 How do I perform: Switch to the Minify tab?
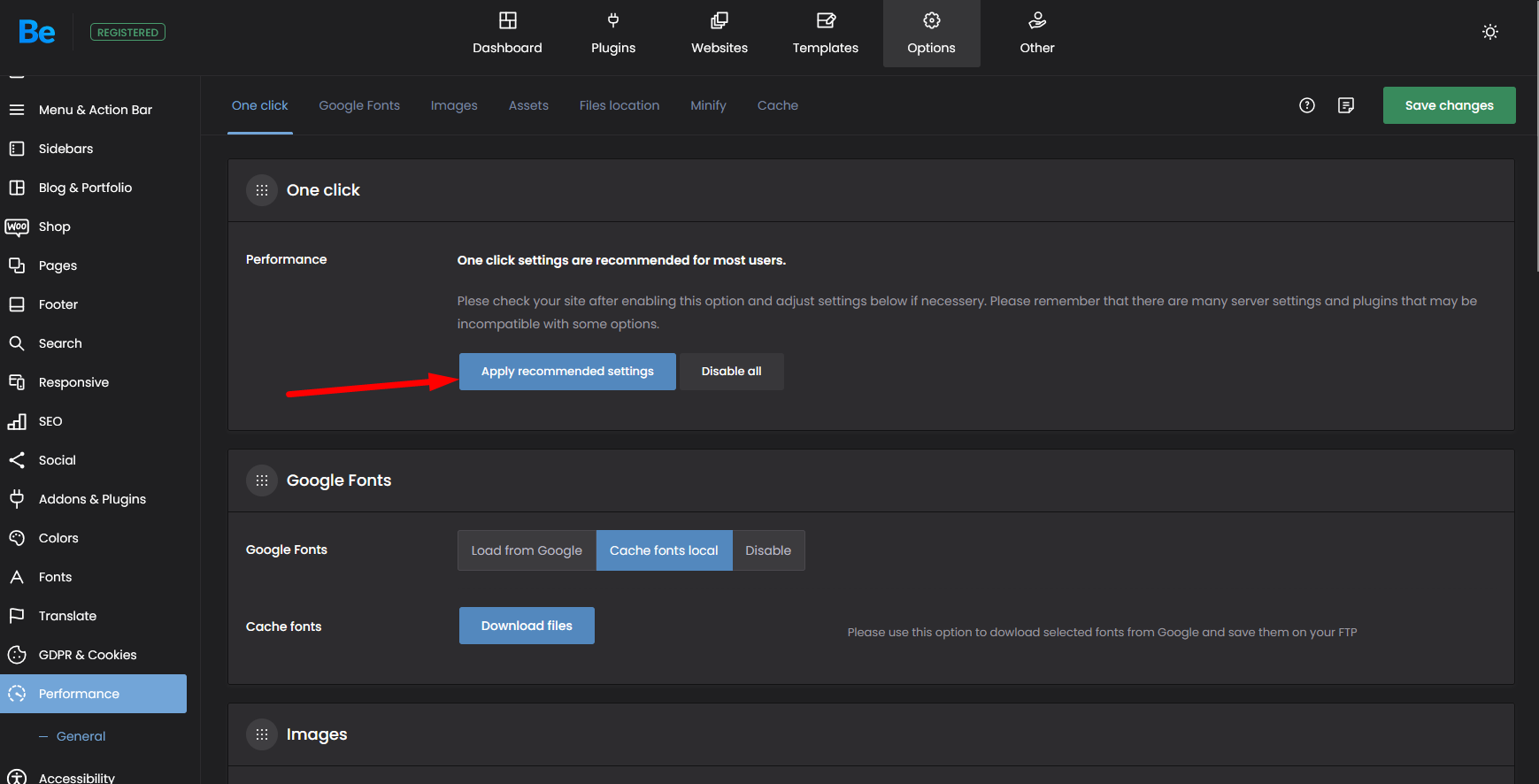point(708,105)
